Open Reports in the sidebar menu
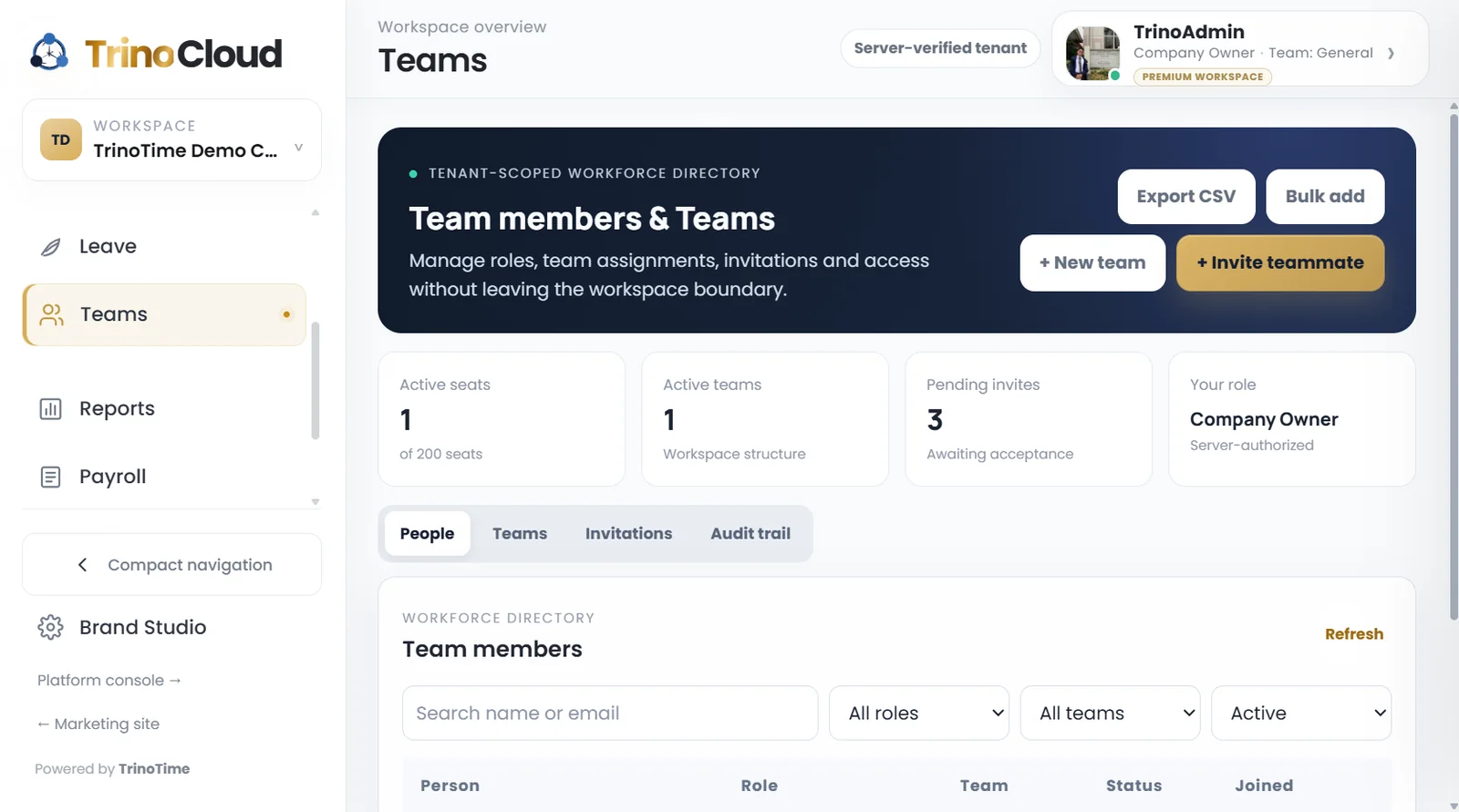This screenshot has height=812, width=1459. click(164, 409)
